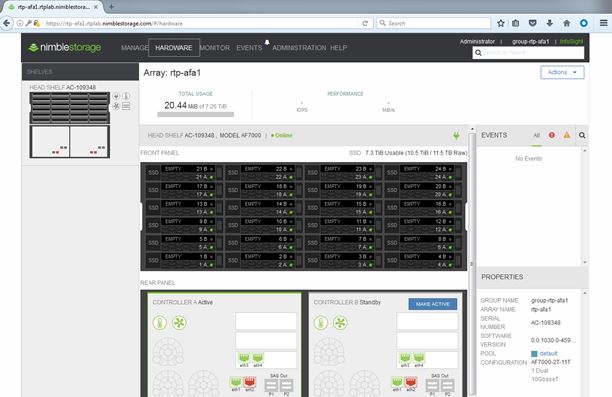Click the drive tray icon beside the shelf thumbnail
The image size is (612, 397).
click(126, 106)
